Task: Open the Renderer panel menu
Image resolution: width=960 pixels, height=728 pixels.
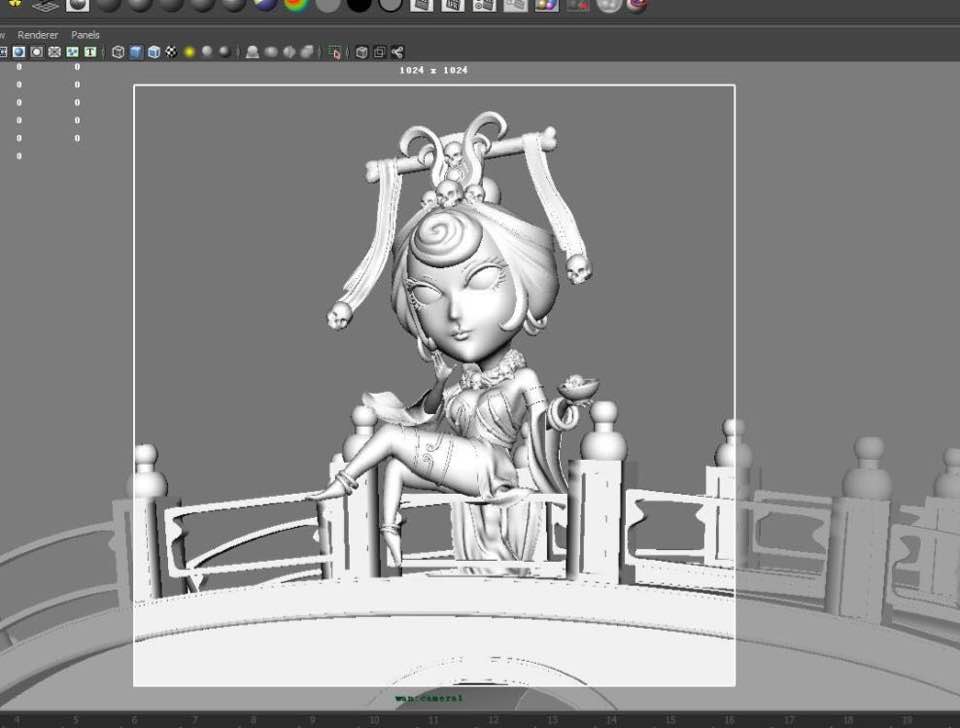Action: pyautogui.click(x=37, y=35)
